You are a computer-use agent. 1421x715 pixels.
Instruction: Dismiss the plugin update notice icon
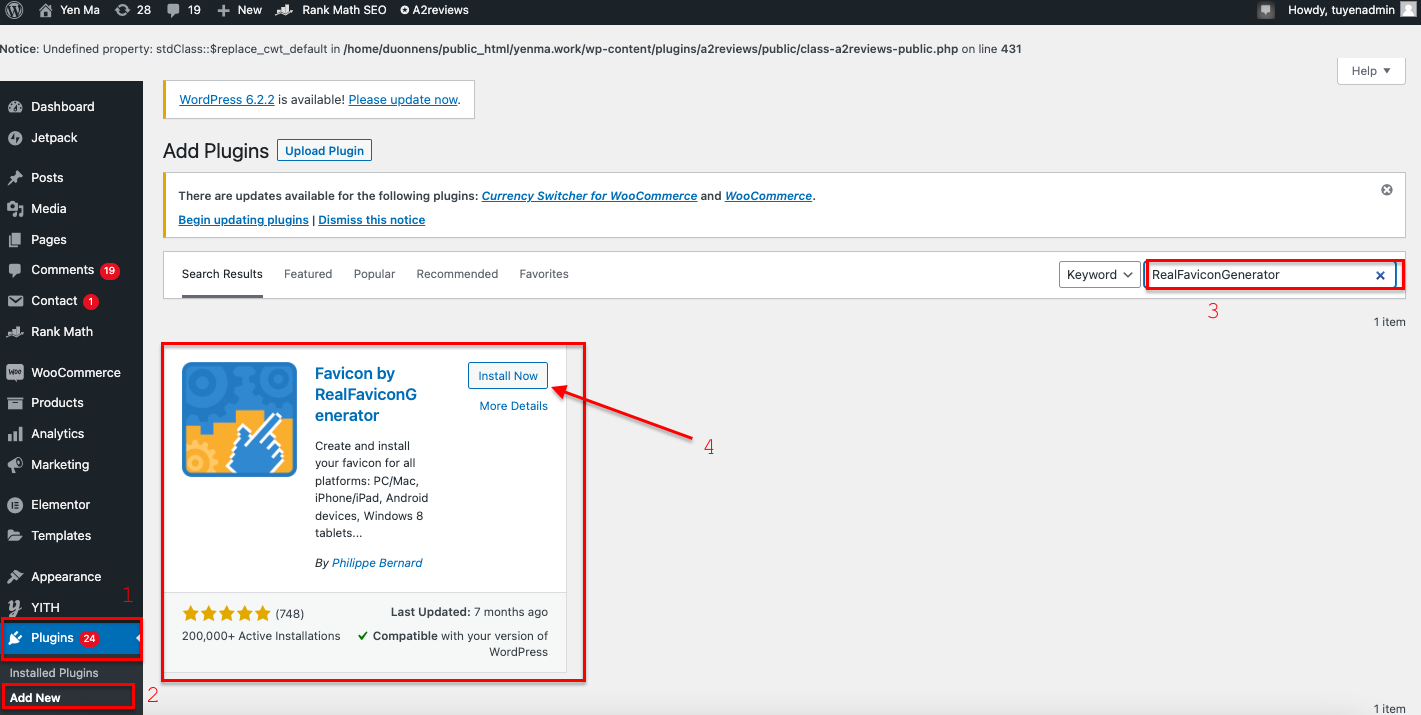click(x=1387, y=190)
